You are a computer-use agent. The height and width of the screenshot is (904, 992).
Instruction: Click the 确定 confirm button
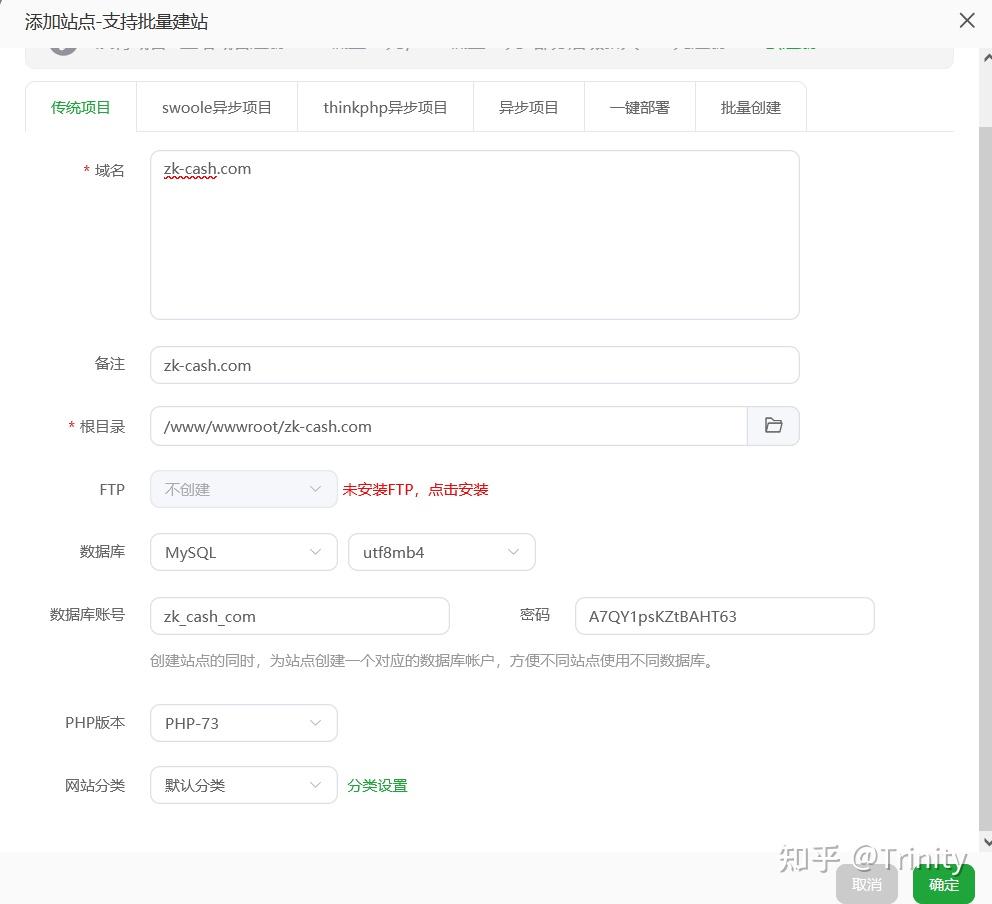click(x=942, y=884)
